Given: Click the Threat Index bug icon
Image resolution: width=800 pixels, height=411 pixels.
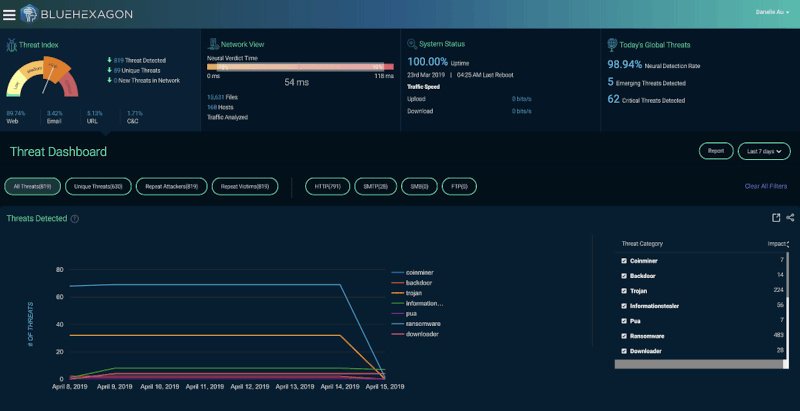Looking at the screenshot, I should 11,45.
